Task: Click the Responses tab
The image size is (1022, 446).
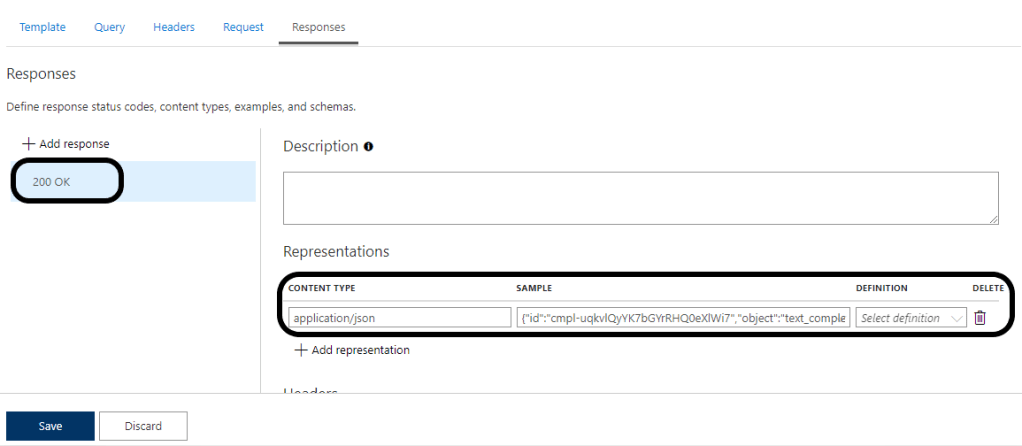Action: click(319, 27)
